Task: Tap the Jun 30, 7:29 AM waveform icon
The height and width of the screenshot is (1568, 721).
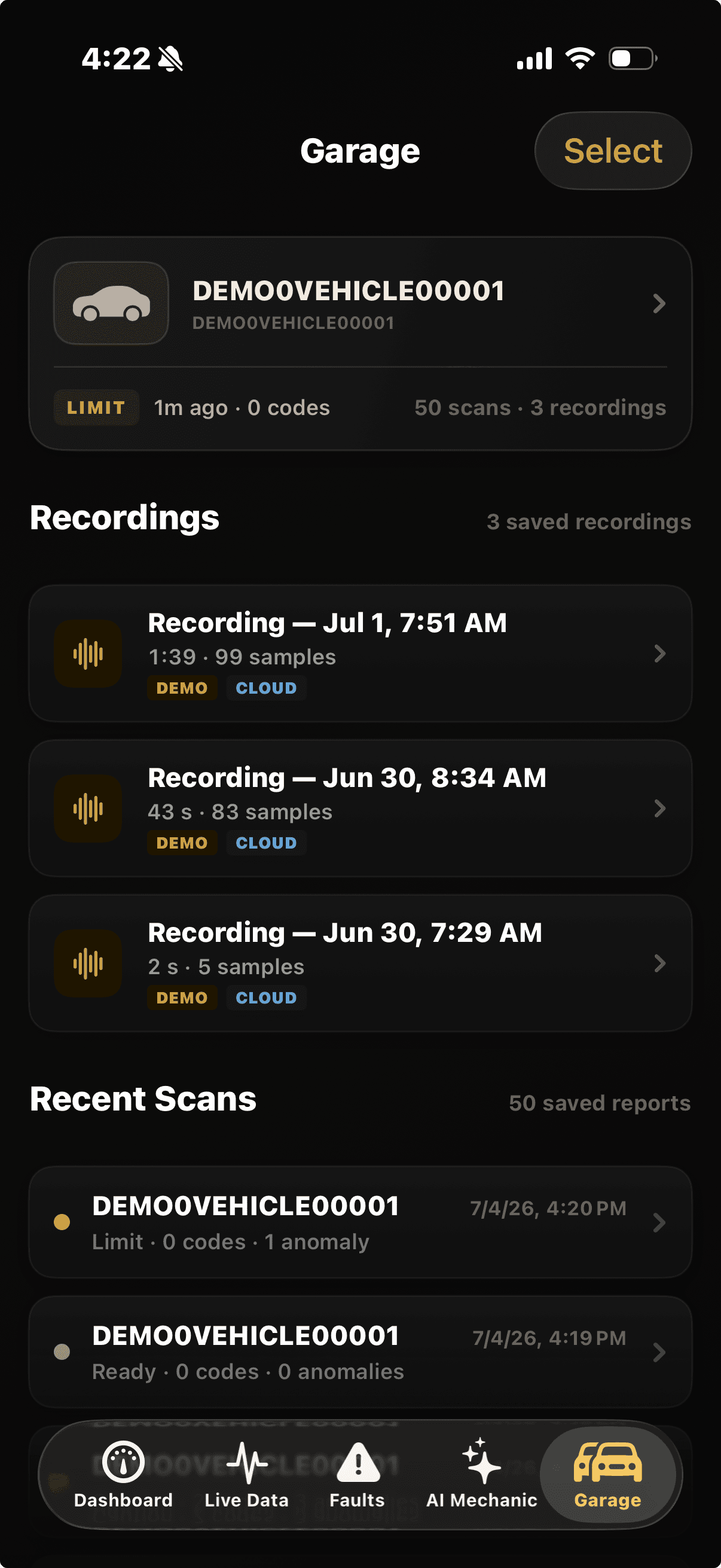Action: click(x=88, y=963)
